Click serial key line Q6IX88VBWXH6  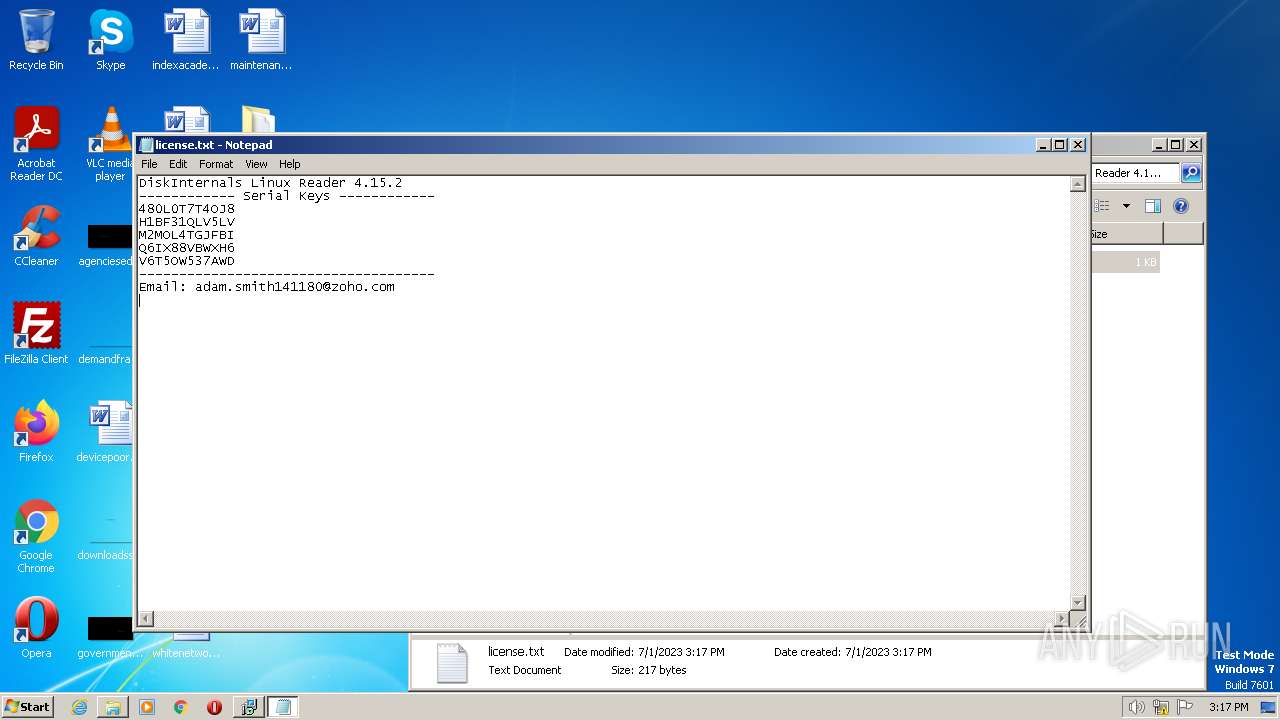pos(187,248)
